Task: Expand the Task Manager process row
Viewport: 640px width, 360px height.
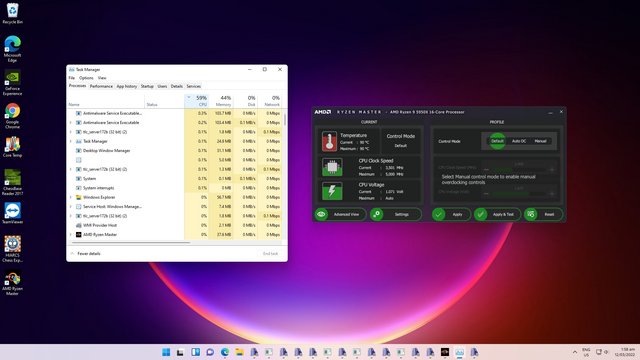Action: coord(71,141)
